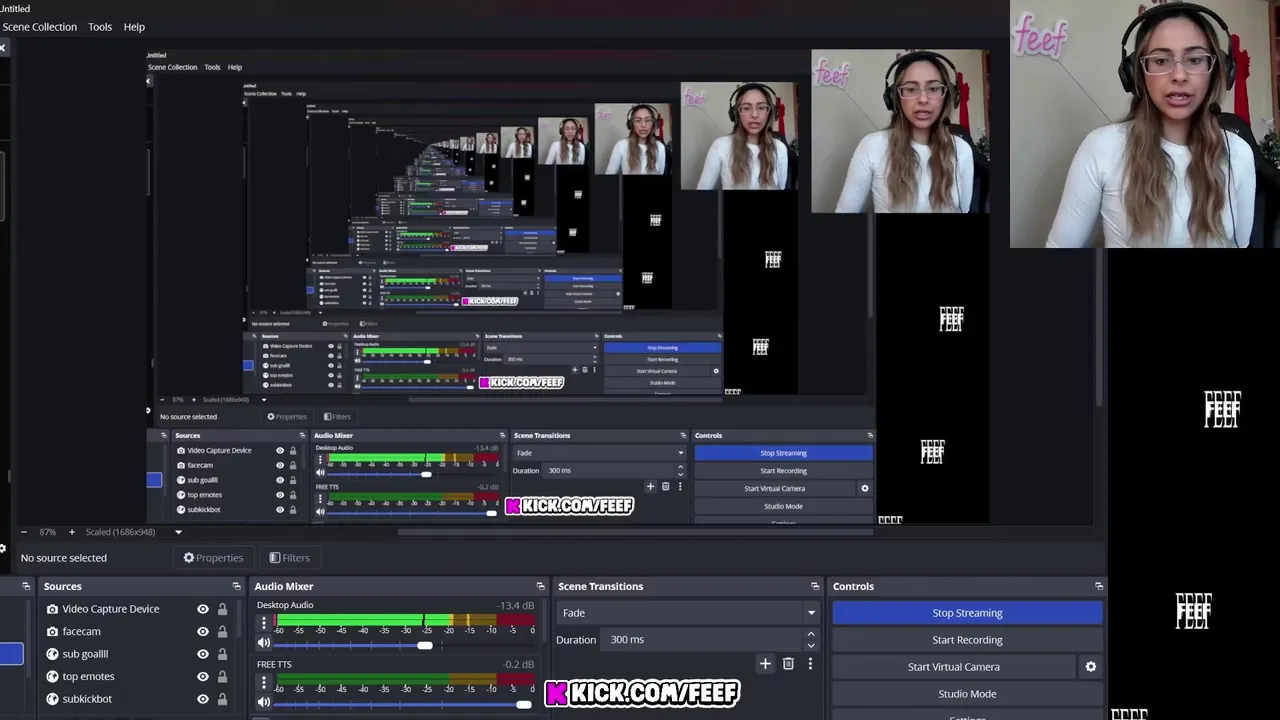Hide the top emotes source
This screenshot has width=1280, height=720.
point(203,677)
